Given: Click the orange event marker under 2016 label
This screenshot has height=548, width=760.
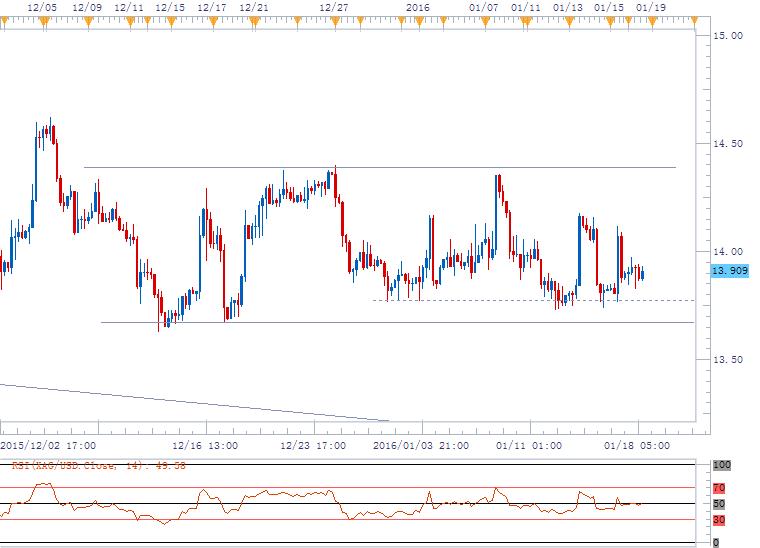Looking at the screenshot, I should click(x=419, y=21).
